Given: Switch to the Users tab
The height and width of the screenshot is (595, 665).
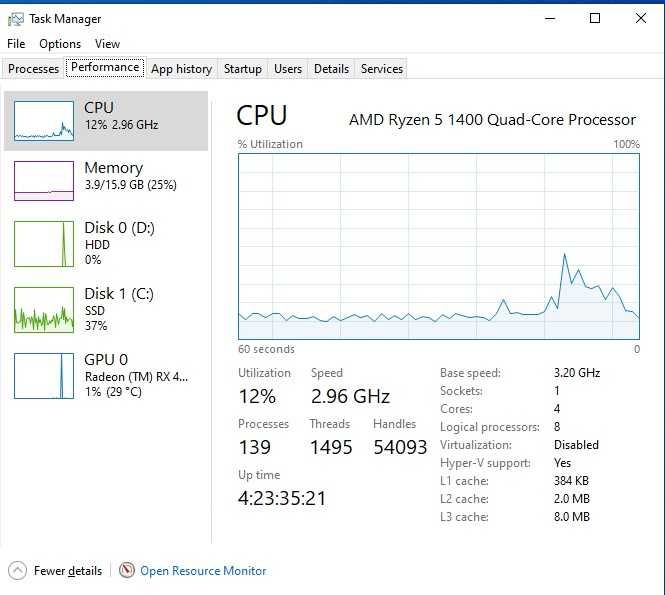Looking at the screenshot, I should [288, 69].
